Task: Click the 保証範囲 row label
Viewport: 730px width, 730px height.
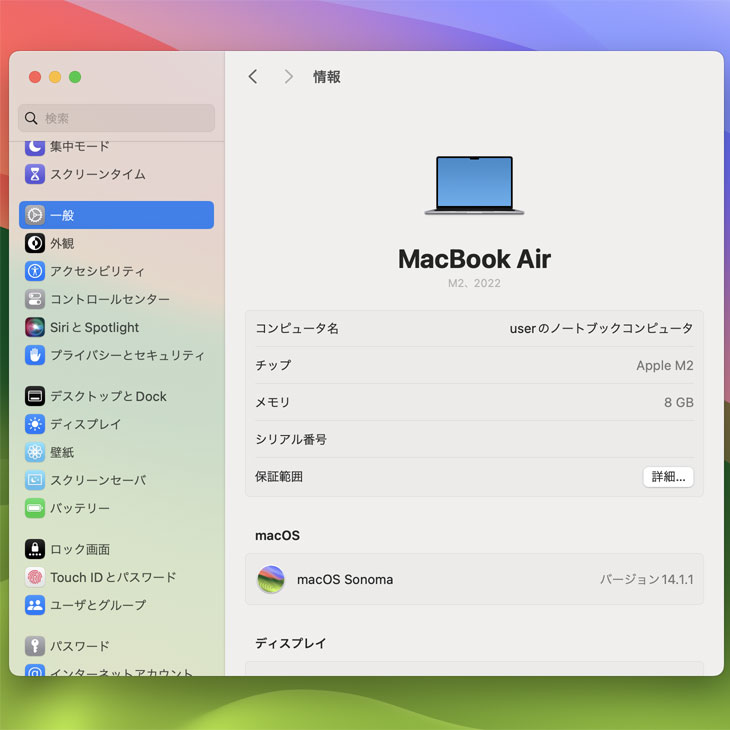Action: tap(279, 476)
